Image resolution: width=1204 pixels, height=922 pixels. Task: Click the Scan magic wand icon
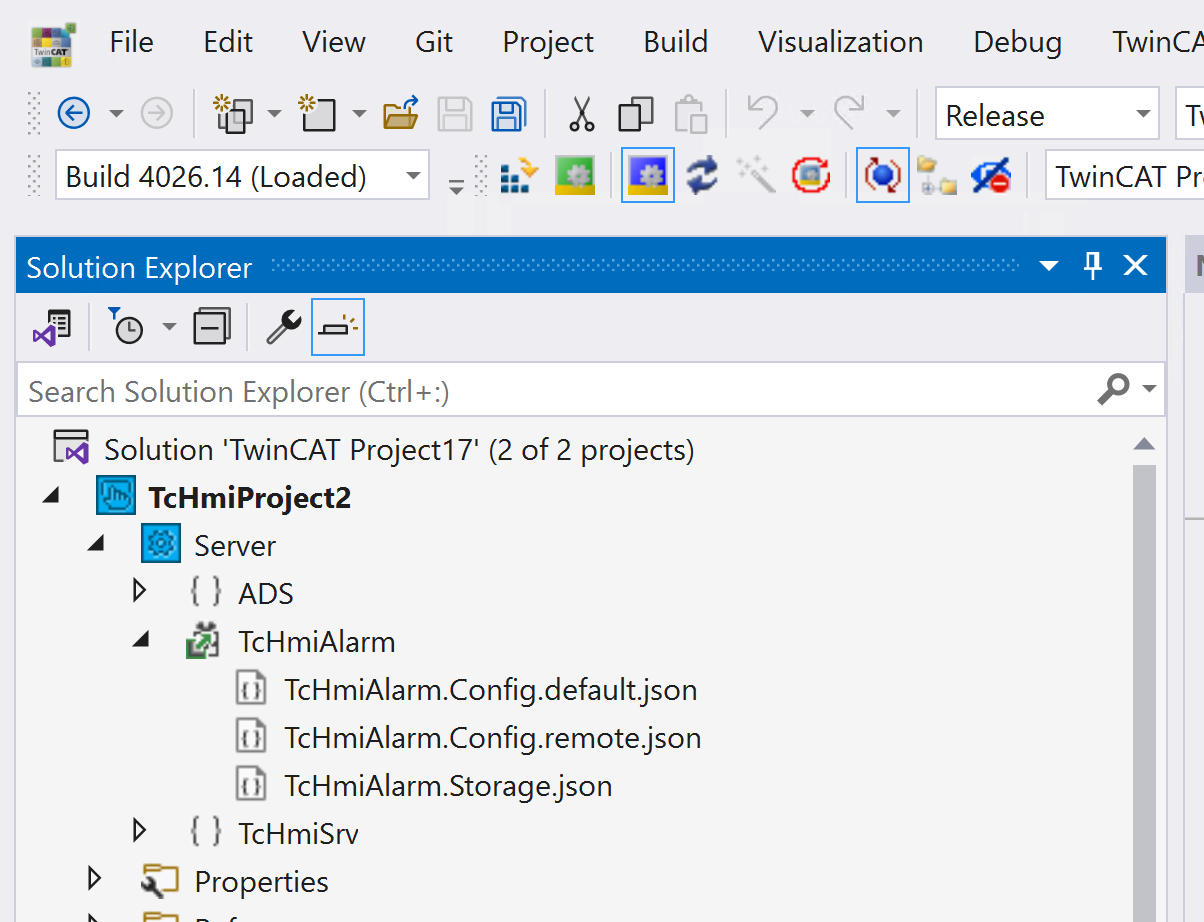point(756,176)
